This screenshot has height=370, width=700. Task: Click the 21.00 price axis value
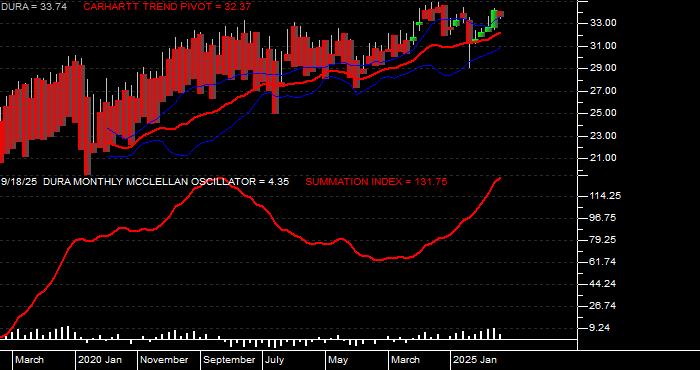pyautogui.click(x=604, y=158)
